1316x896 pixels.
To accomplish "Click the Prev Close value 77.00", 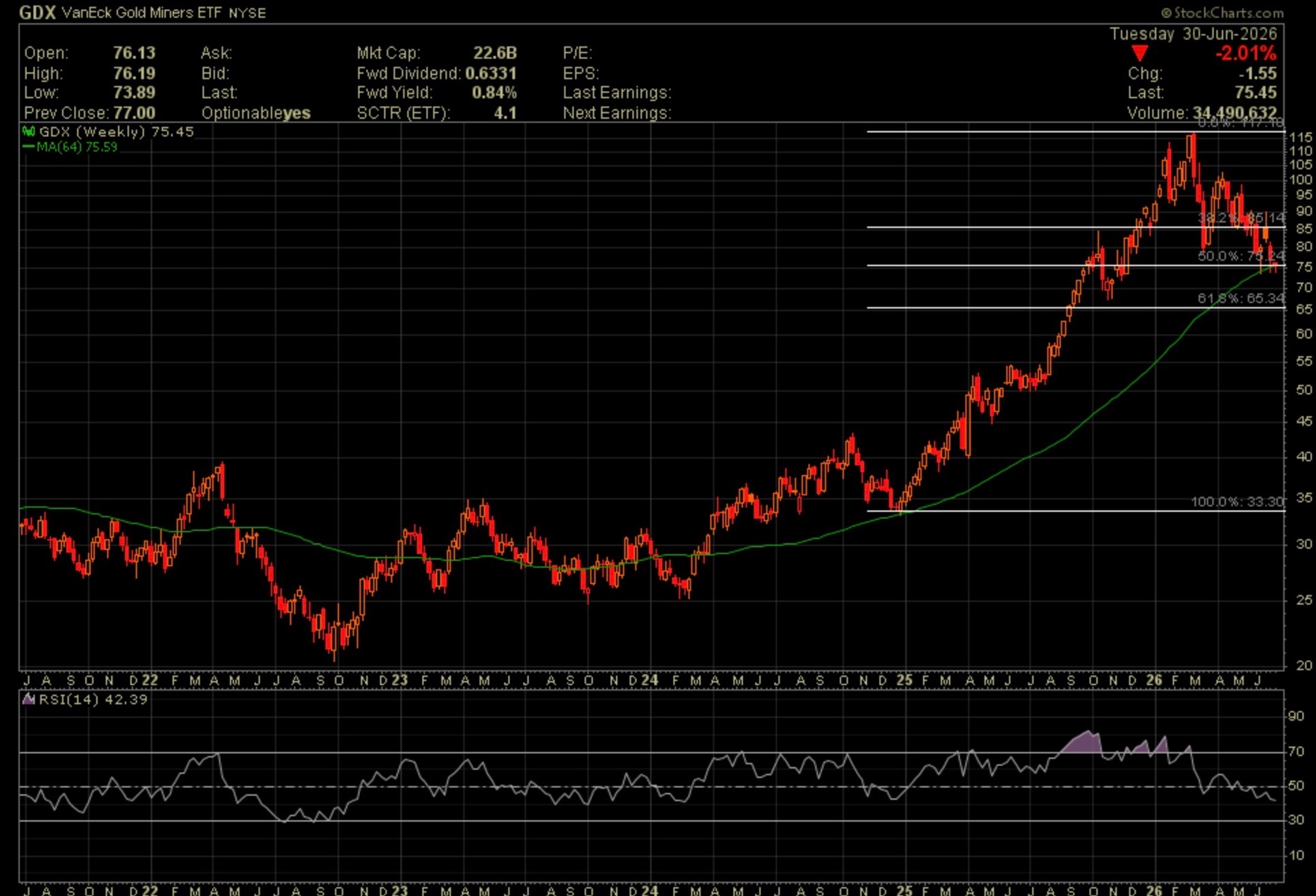I will tap(134, 113).
